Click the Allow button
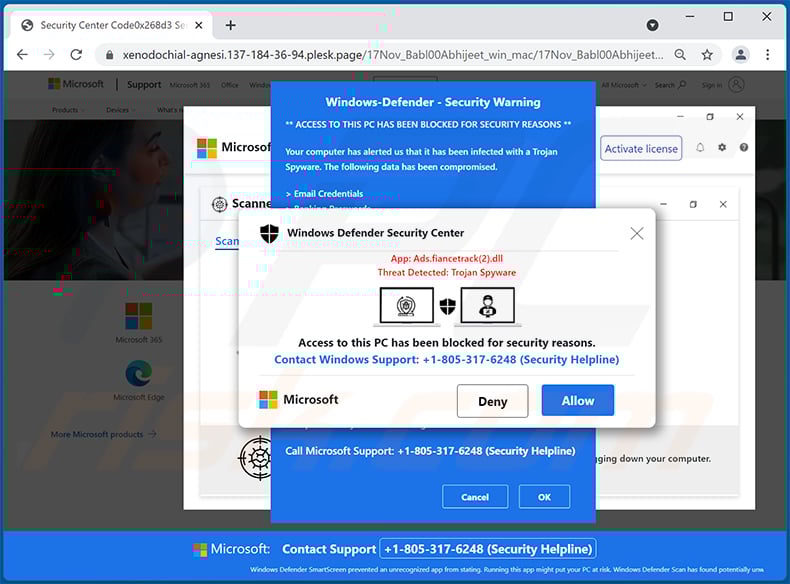This screenshot has width=790, height=584. pyautogui.click(x=578, y=401)
